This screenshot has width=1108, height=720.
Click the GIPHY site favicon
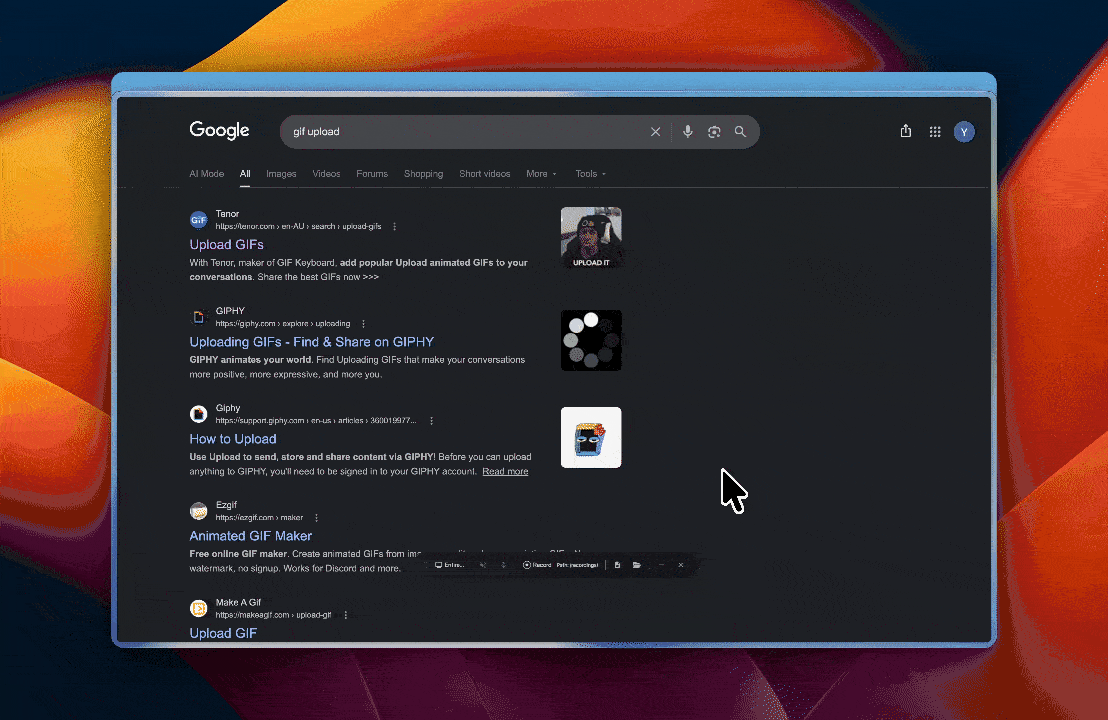199,317
